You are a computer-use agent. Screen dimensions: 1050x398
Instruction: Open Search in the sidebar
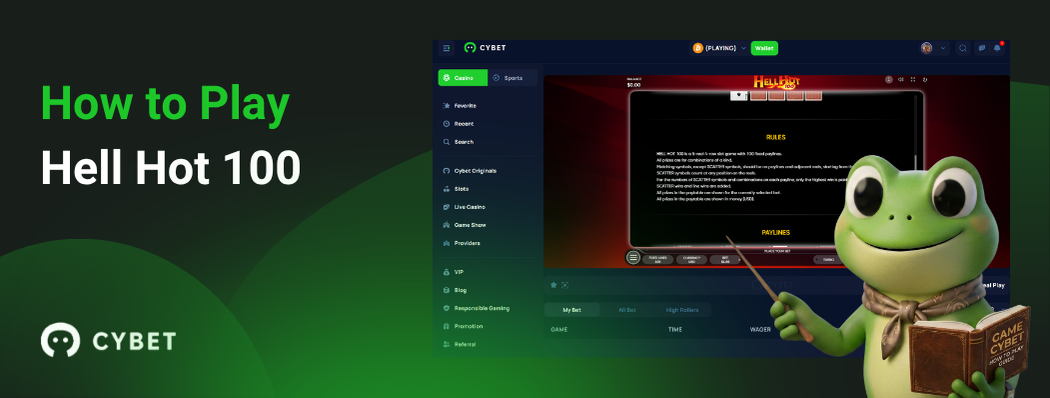pyautogui.click(x=458, y=142)
